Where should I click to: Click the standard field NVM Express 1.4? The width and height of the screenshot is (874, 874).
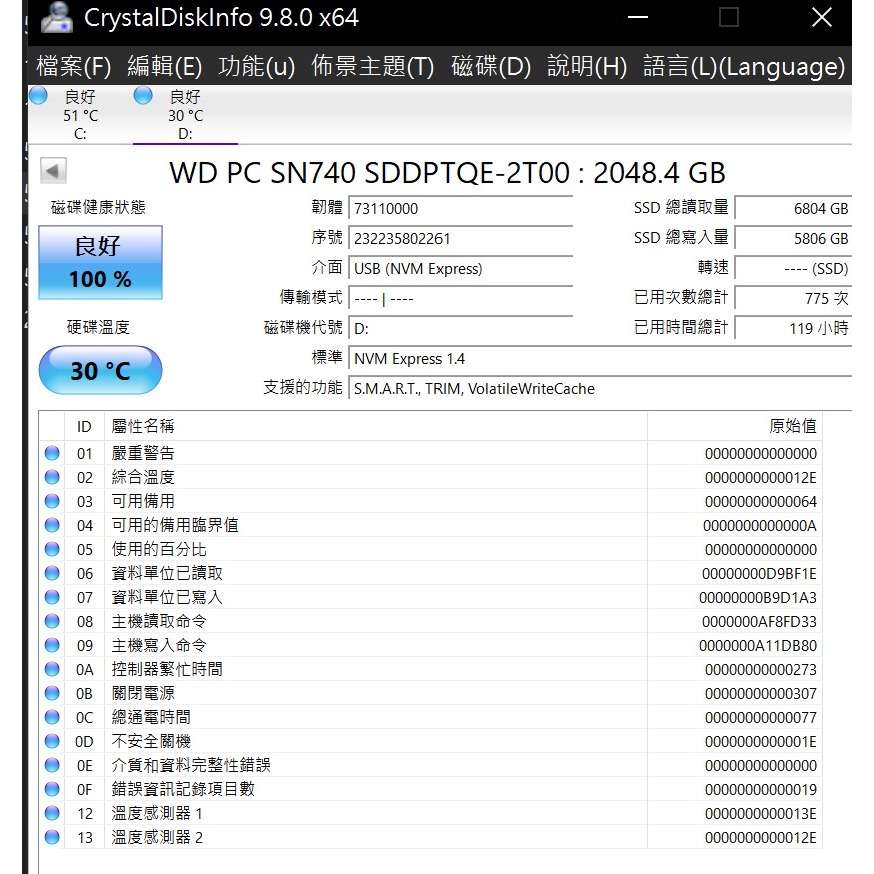pos(600,358)
